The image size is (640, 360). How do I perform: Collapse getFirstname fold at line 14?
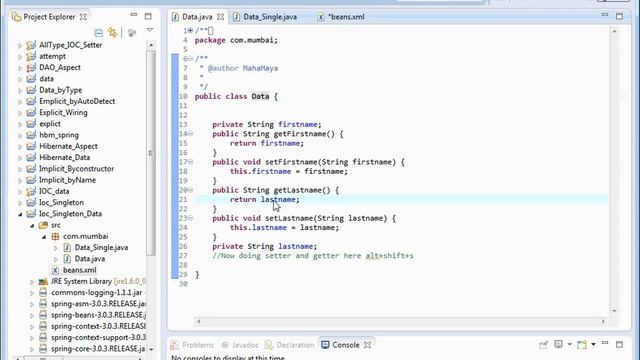click(190, 134)
